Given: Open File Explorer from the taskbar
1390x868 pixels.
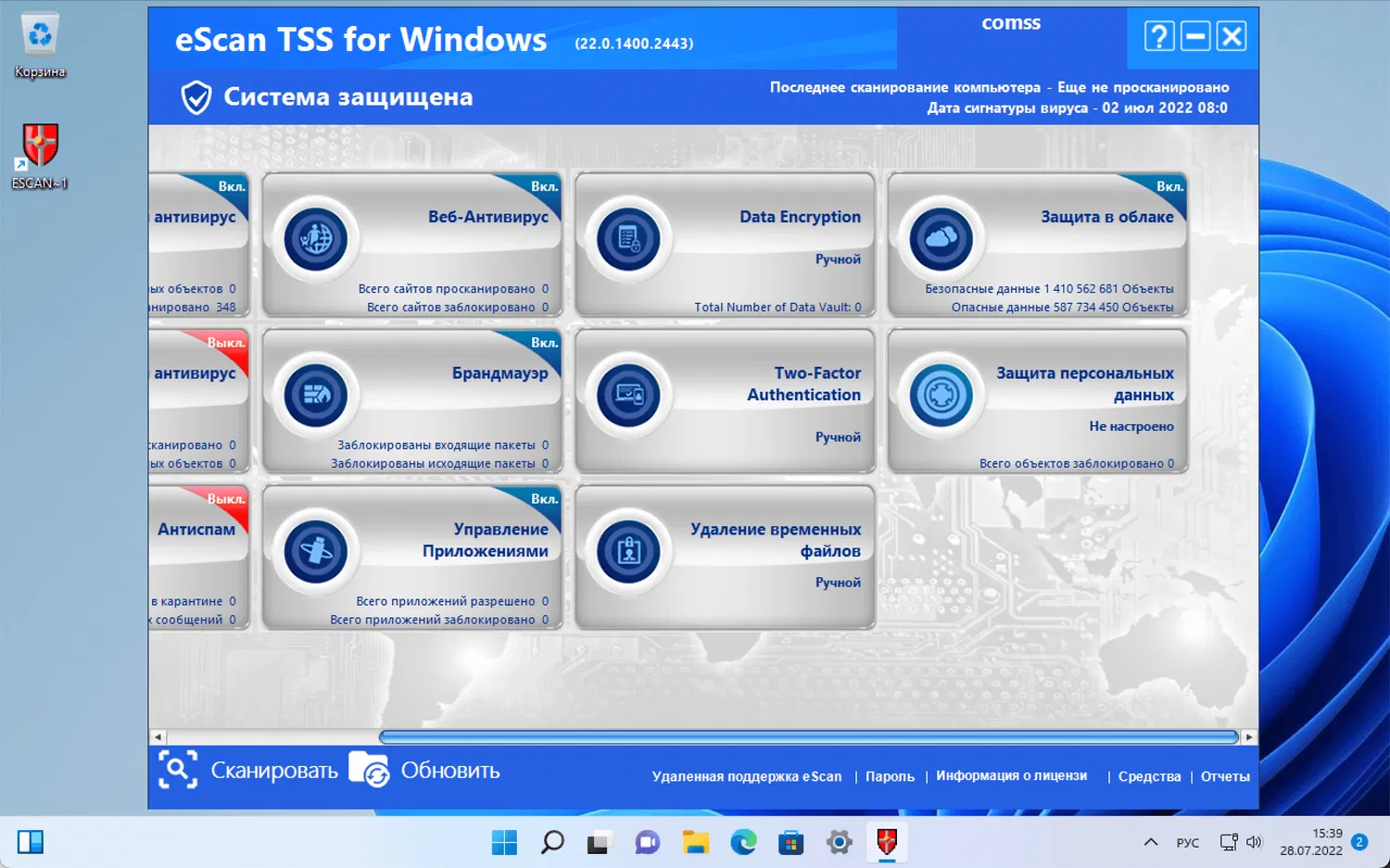Looking at the screenshot, I should pos(695,842).
